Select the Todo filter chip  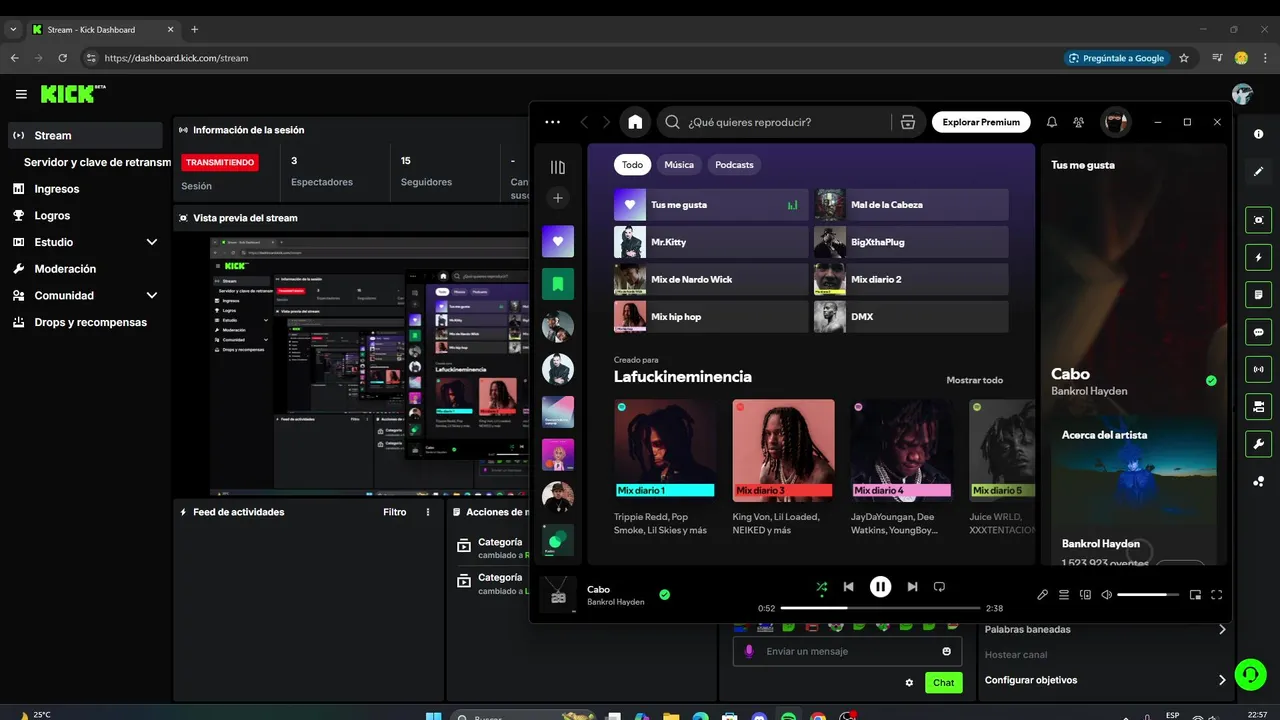coord(632,165)
